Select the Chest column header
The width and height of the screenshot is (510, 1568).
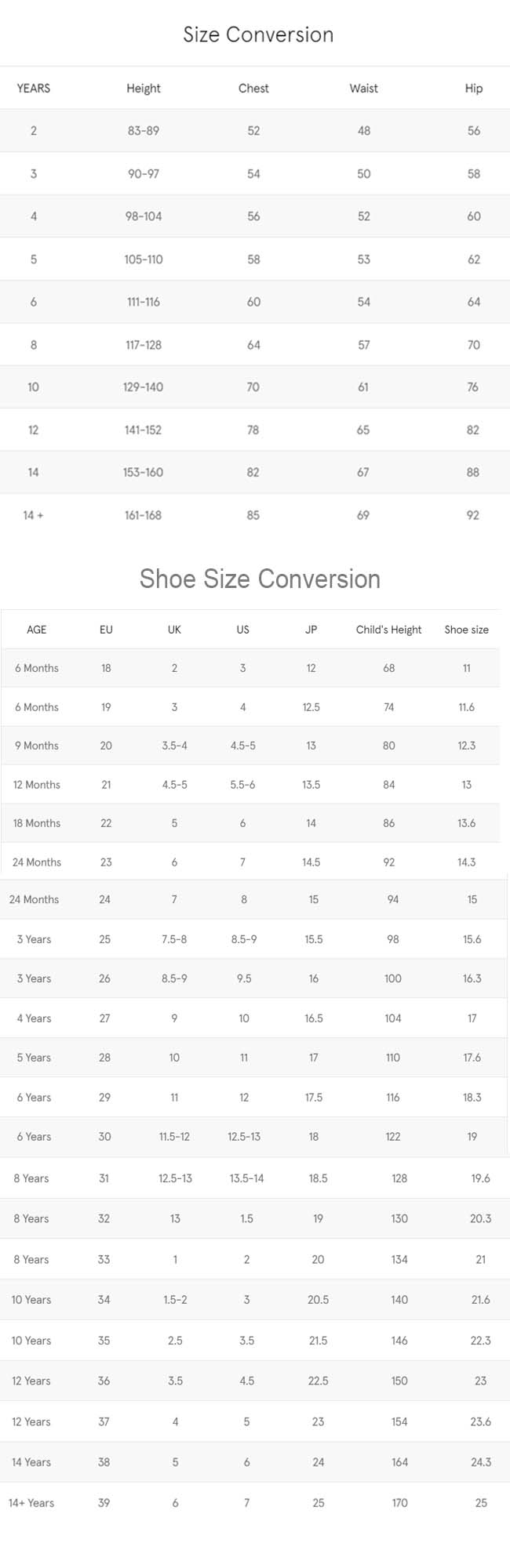pyautogui.click(x=253, y=89)
